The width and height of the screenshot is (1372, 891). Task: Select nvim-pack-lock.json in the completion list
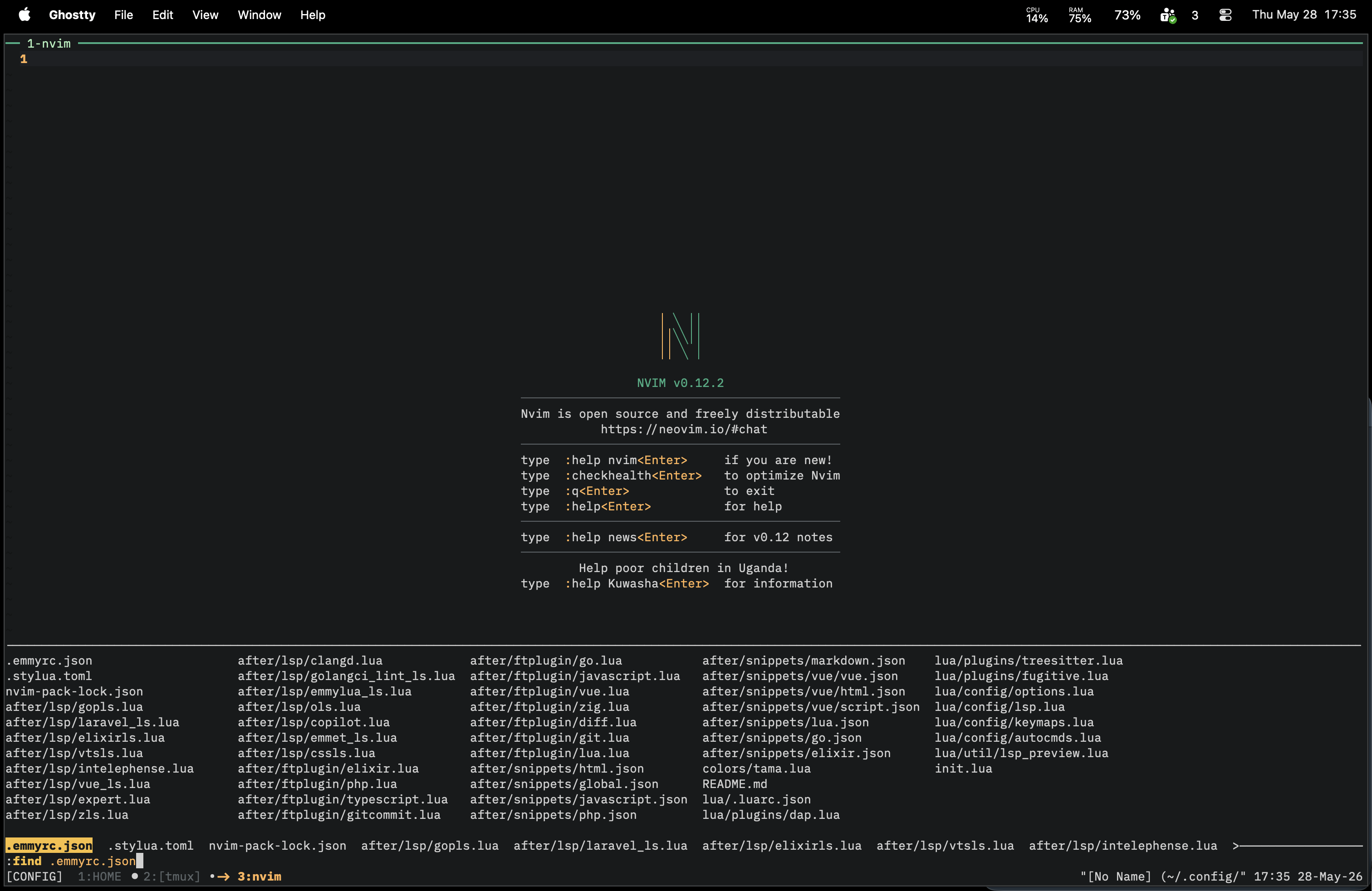pyautogui.click(x=74, y=691)
